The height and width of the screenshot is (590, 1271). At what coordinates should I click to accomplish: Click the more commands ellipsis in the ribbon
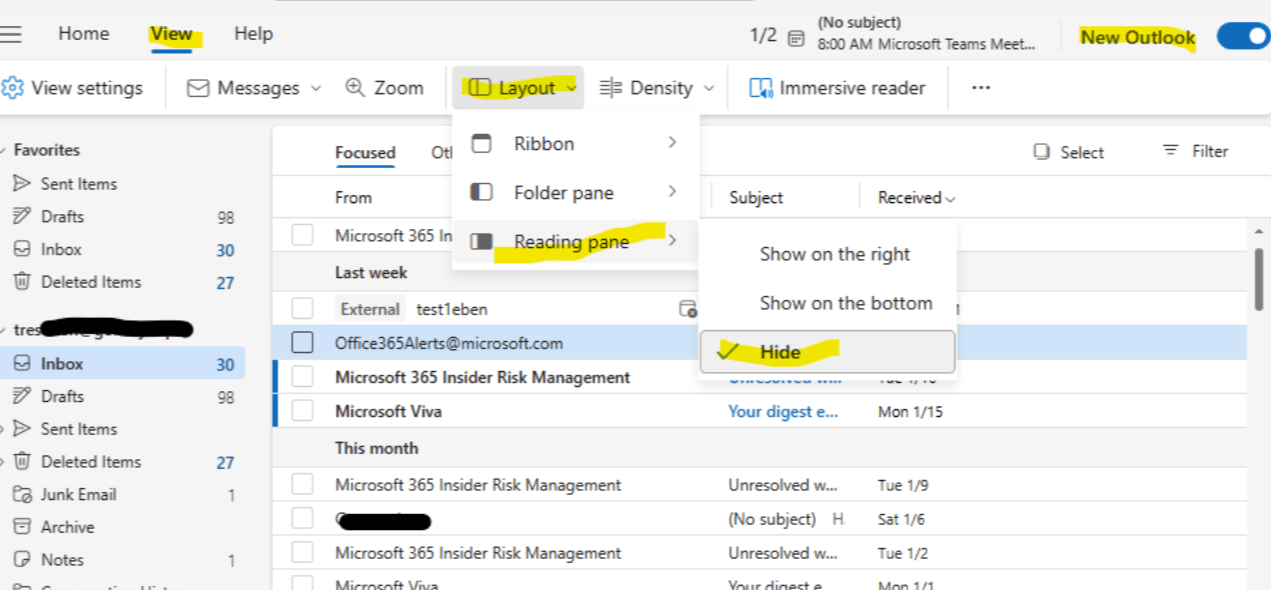tap(980, 88)
